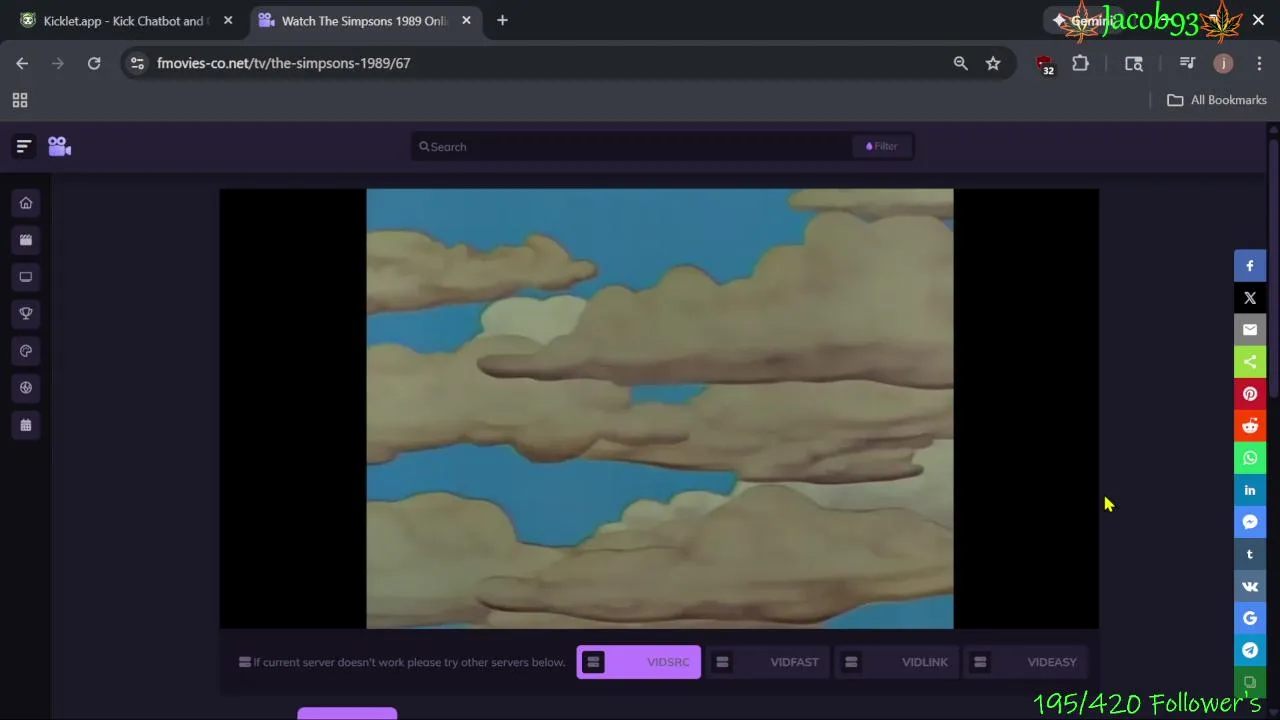This screenshot has height=720, width=1280.
Task: Share the page on Pinterest
Action: coord(1250,394)
